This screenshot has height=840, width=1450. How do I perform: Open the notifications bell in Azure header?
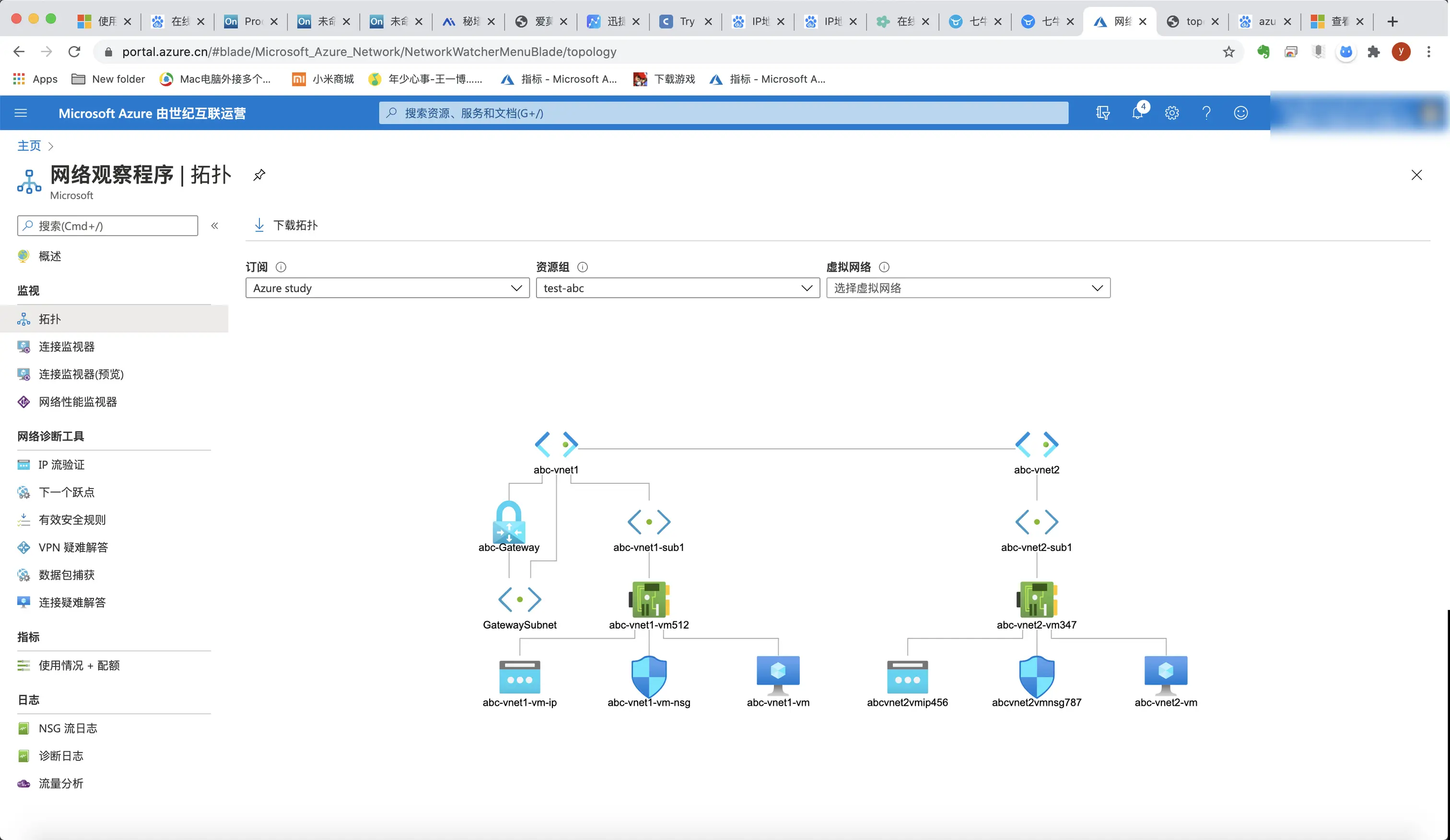click(x=1137, y=113)
